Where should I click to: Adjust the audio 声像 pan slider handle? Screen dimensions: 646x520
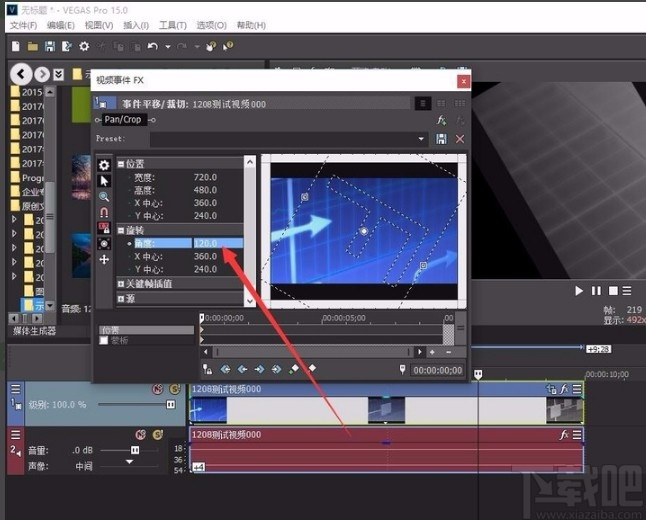pos(129,462)
